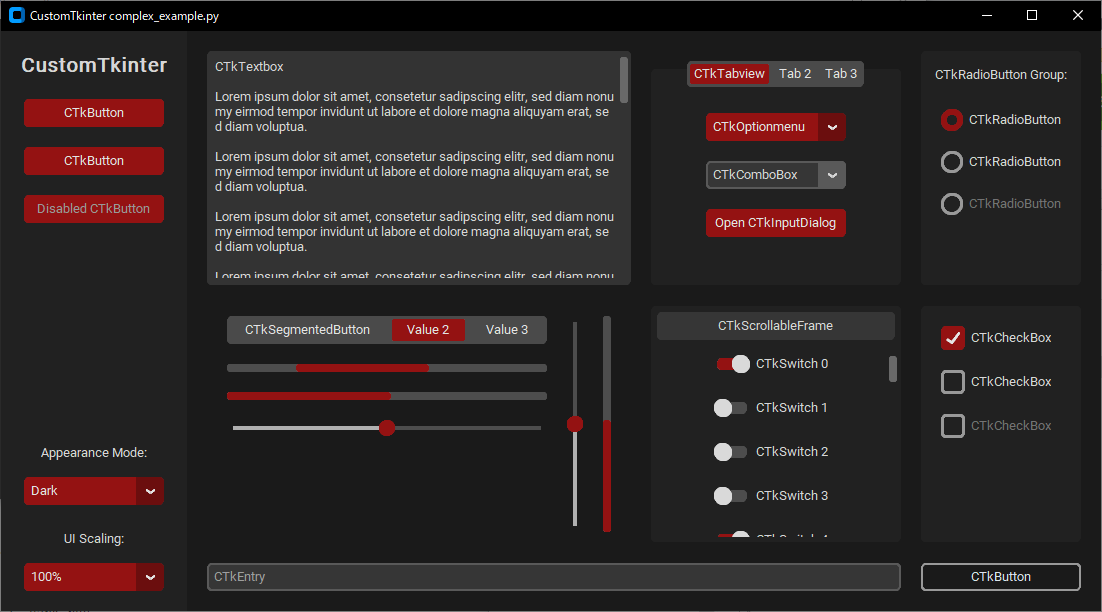Click the arrow icon on the 100% scaling selector
This screenshot has width=1102, height=612.
(x=150, y=577)
